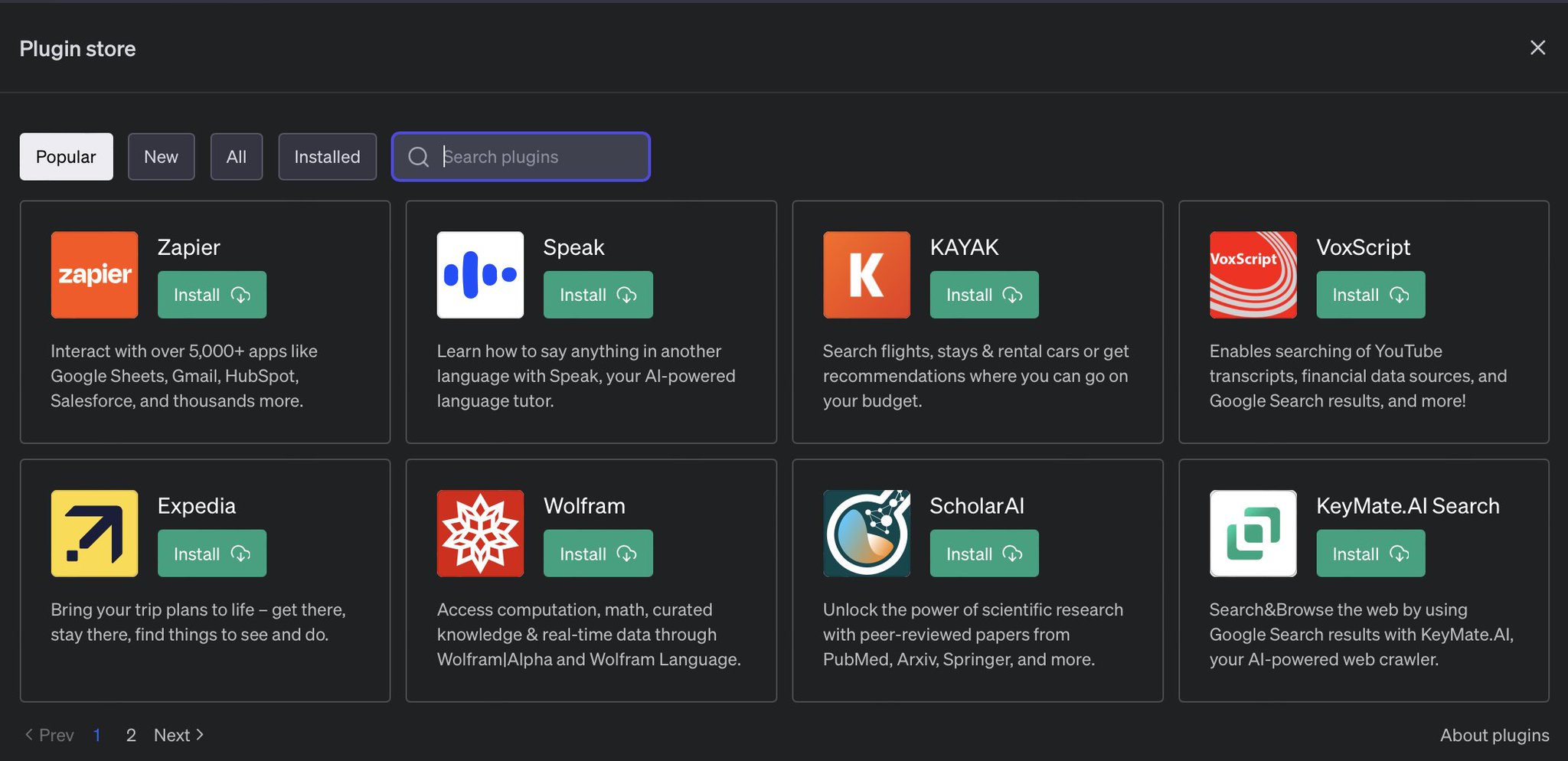
Task: Select the Popular tab
Action: pos(66,157)
